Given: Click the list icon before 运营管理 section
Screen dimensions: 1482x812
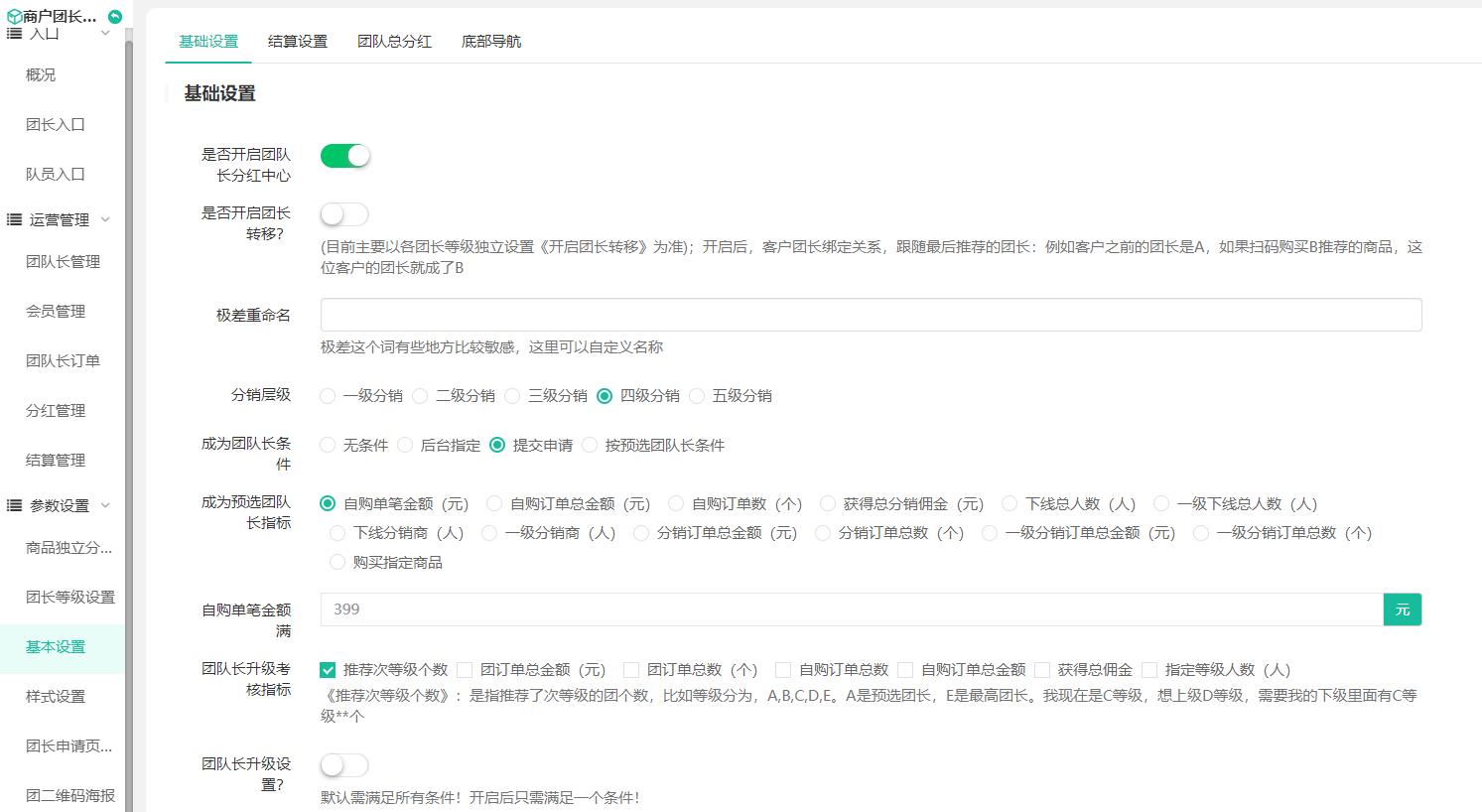Looking at the screenshot, I should coord(14,219).
